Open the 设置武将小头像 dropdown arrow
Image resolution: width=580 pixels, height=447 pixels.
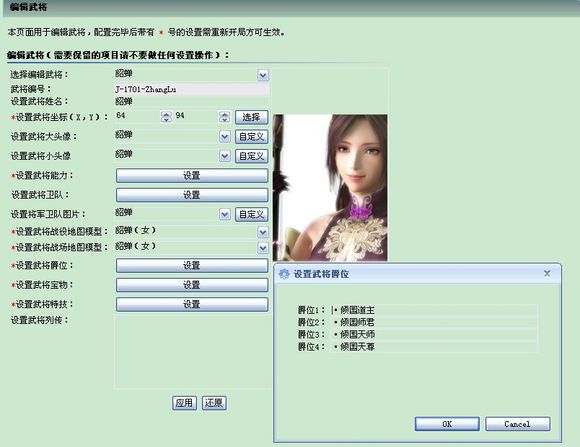225,156
